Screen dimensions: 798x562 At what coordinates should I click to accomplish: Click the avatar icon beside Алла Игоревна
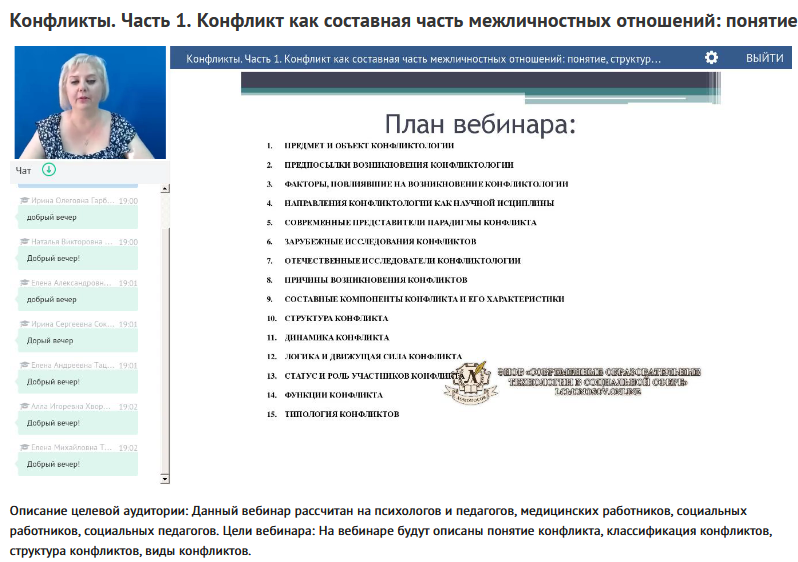coord(22,407)
